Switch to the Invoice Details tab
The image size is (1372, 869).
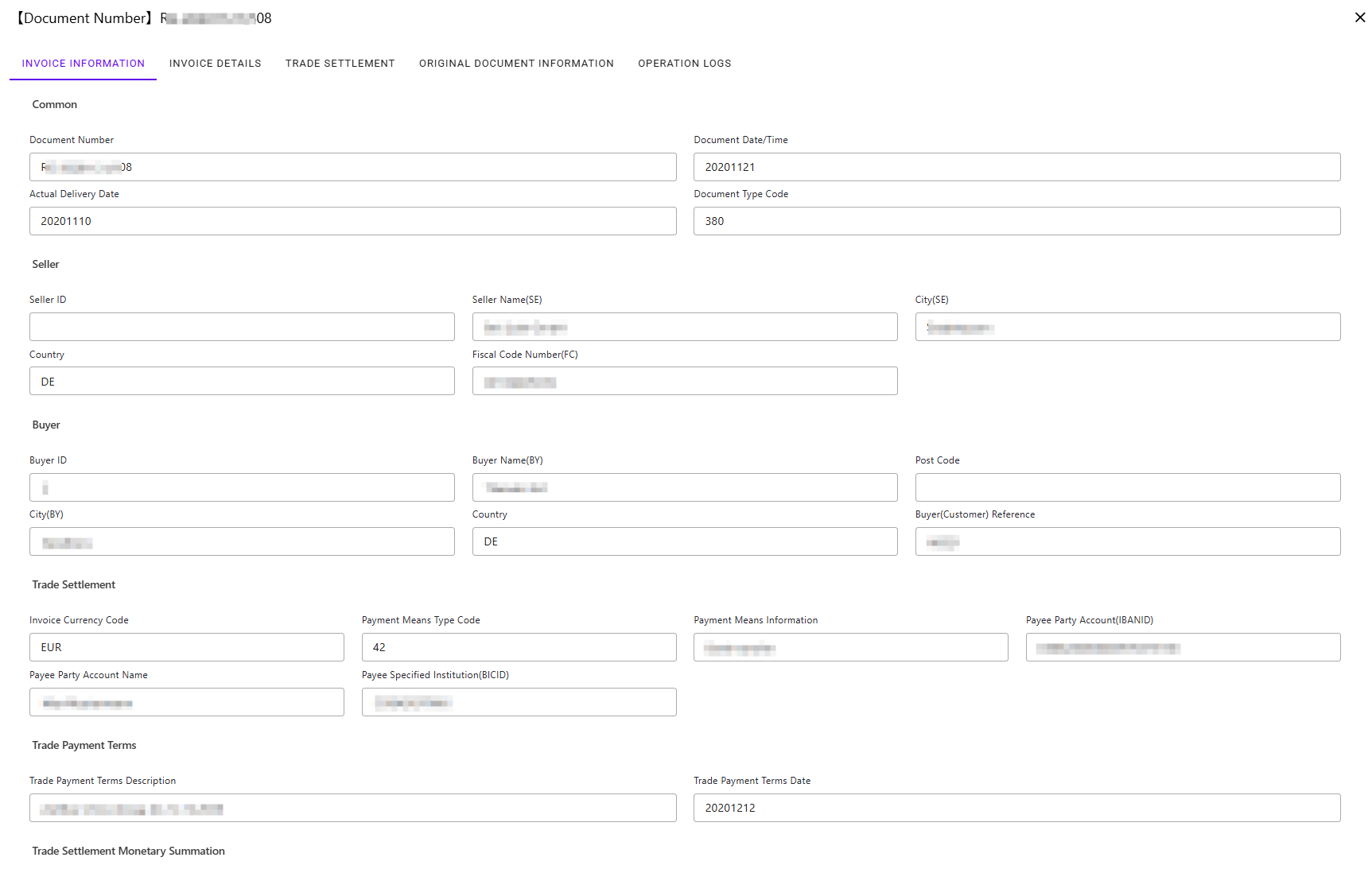[215, 64]
